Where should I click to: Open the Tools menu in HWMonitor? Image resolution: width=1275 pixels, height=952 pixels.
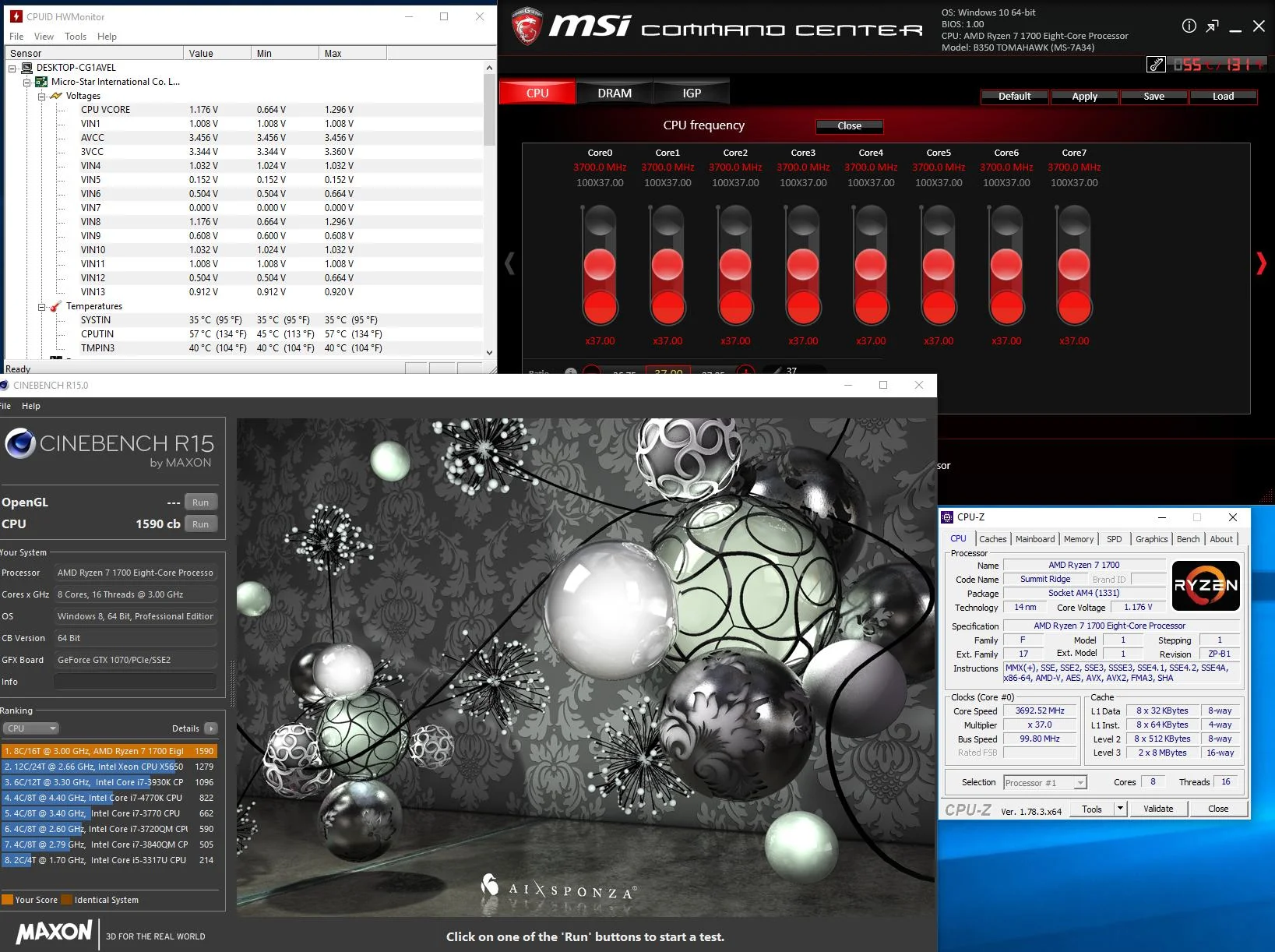pos(76,37)
